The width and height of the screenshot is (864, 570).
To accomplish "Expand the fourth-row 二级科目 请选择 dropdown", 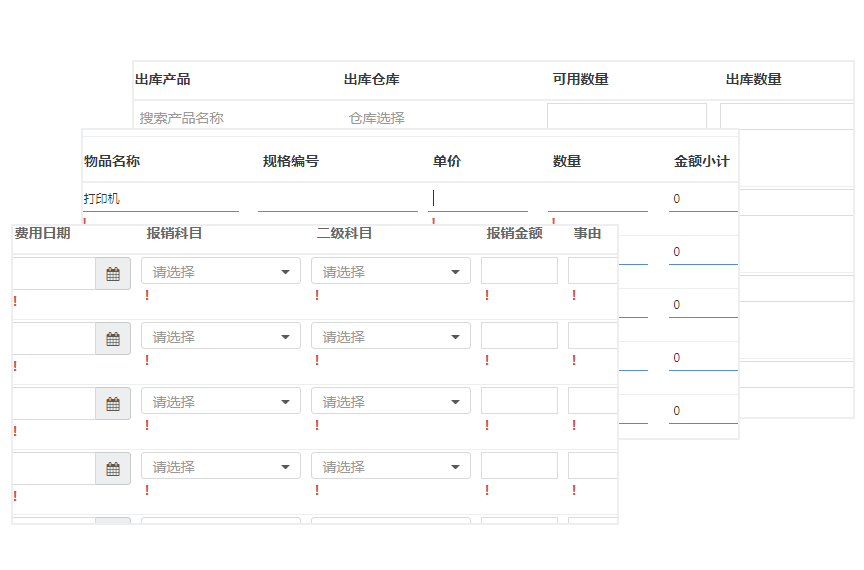I will (x=391, y=466).
